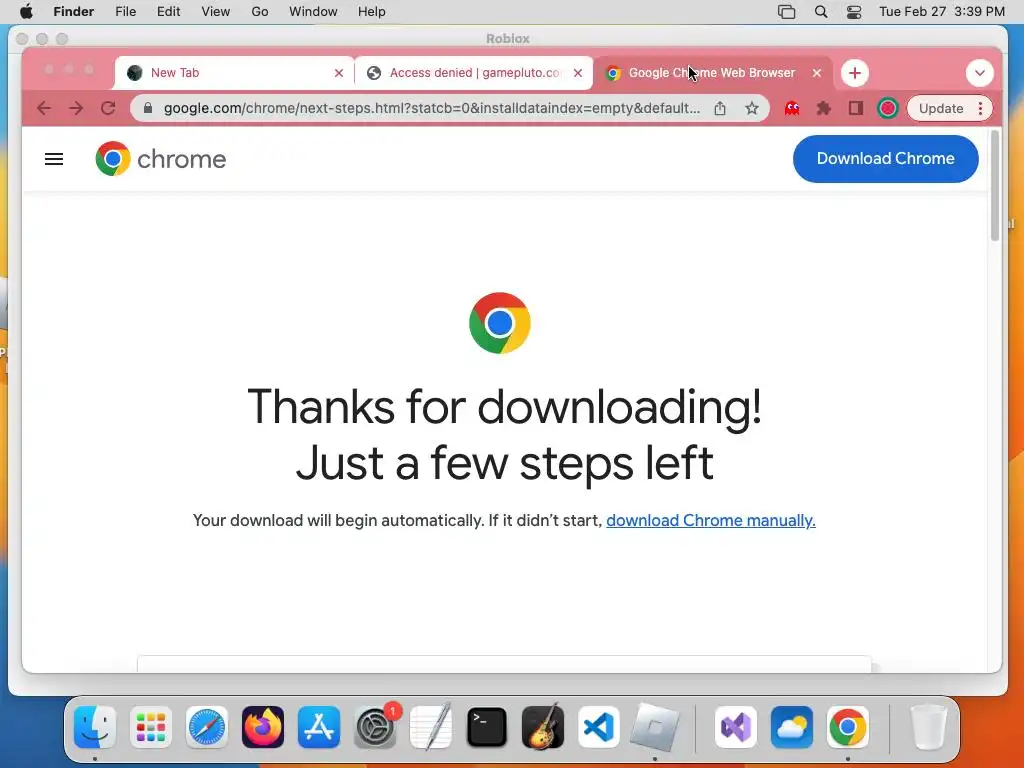Click the Chrome logo in page header
This screenshot has width=1024, height=768.
(x=161, y=159)
